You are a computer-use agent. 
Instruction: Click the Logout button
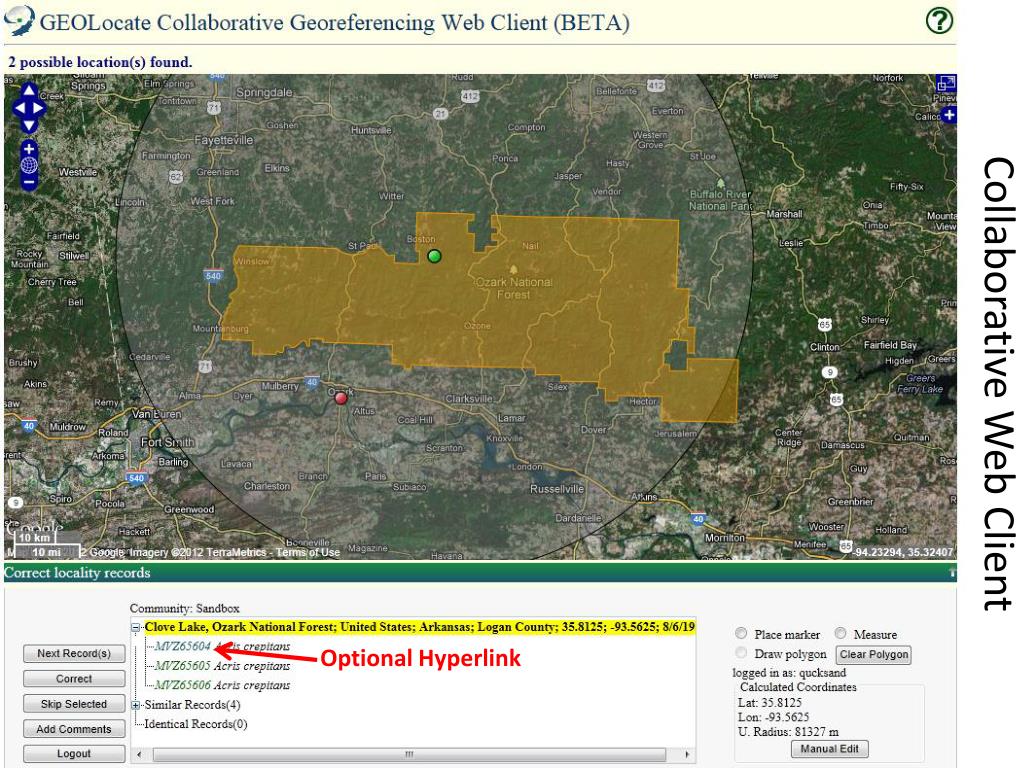[74, 754]
